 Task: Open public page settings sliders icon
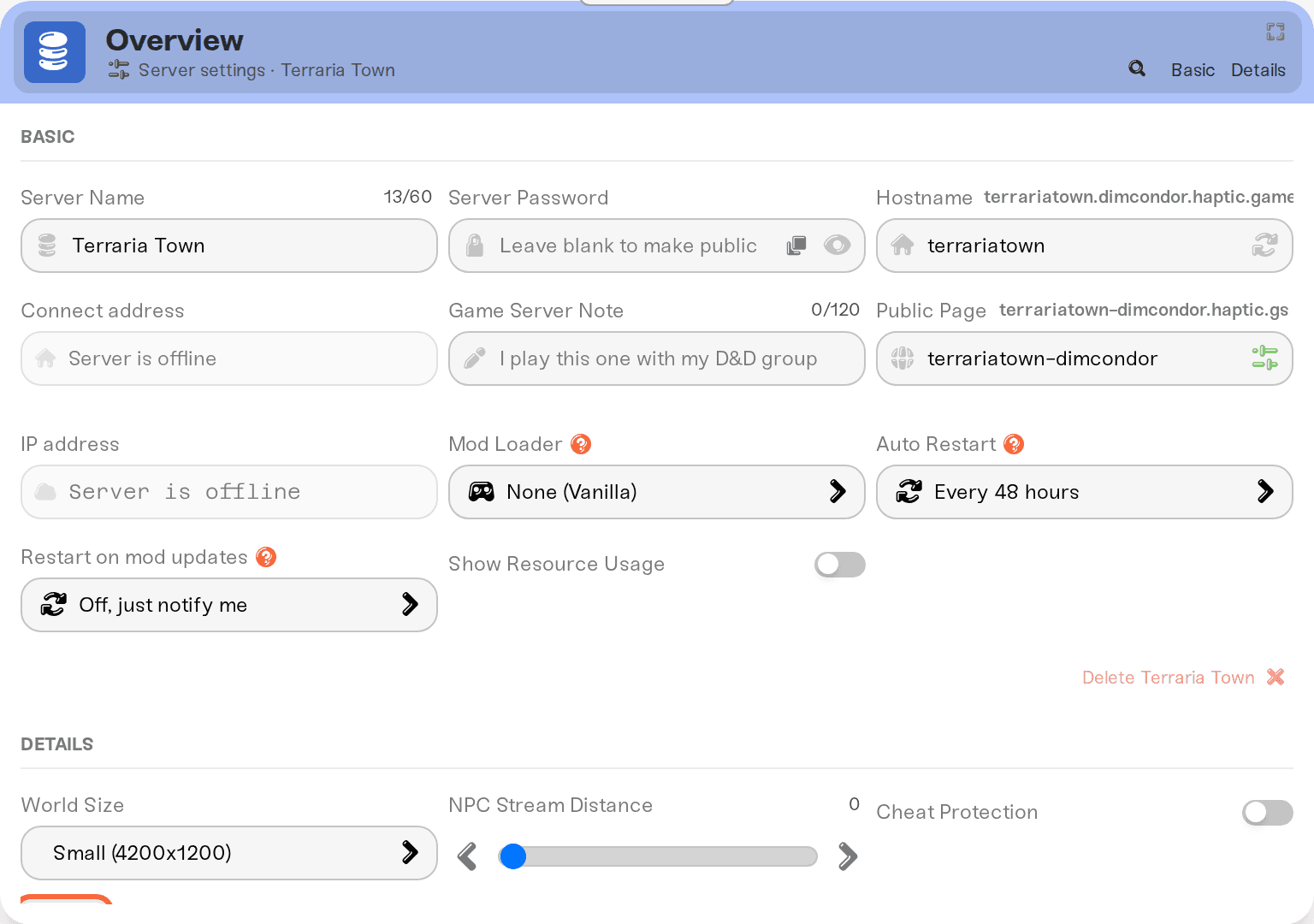(x=1265, y=358)
